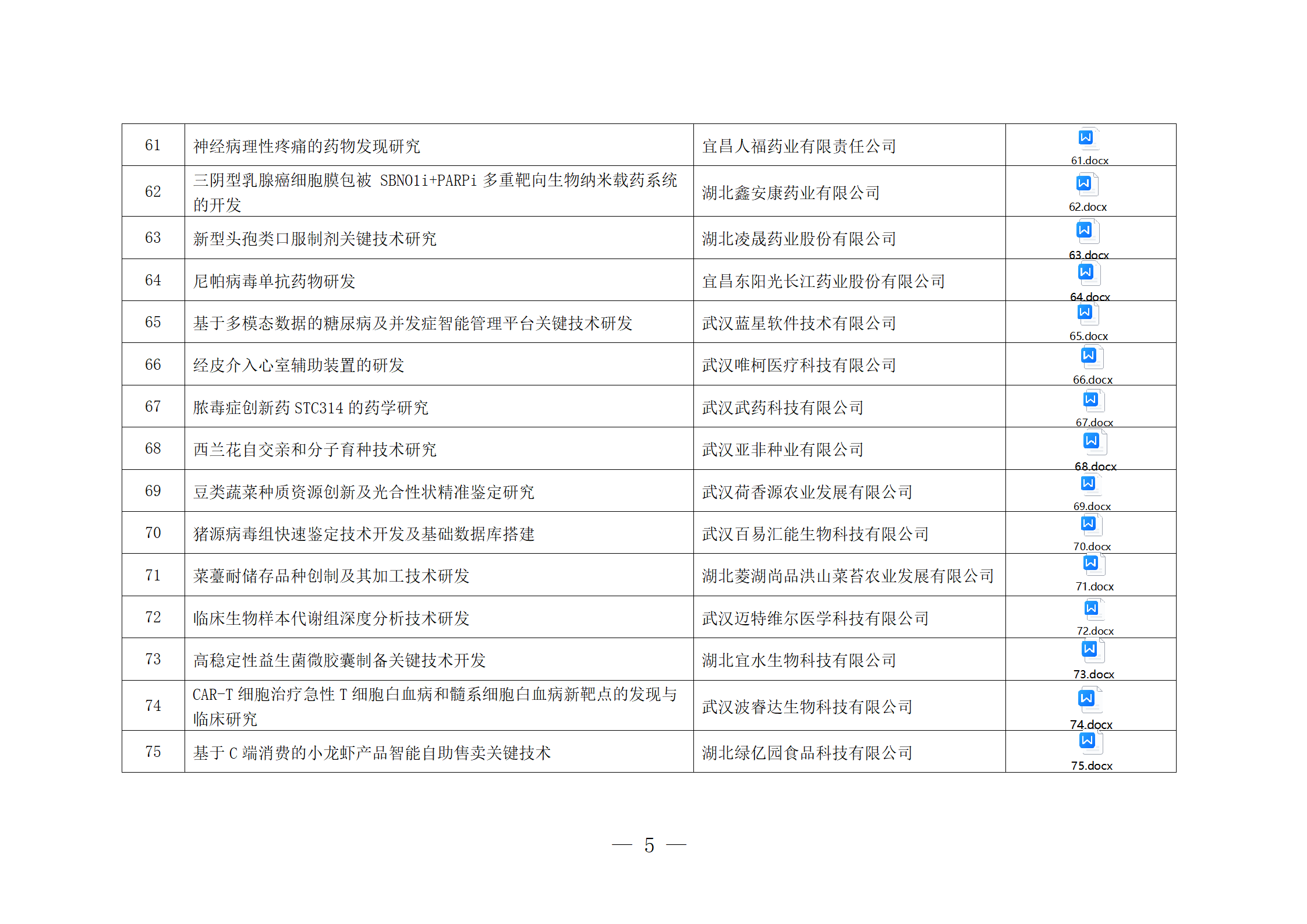1307x924 pixels.
Task: Click company name 湖北菱湖尚品洪山菜苔农业发展有限公司
Action: tap(848, 576)
